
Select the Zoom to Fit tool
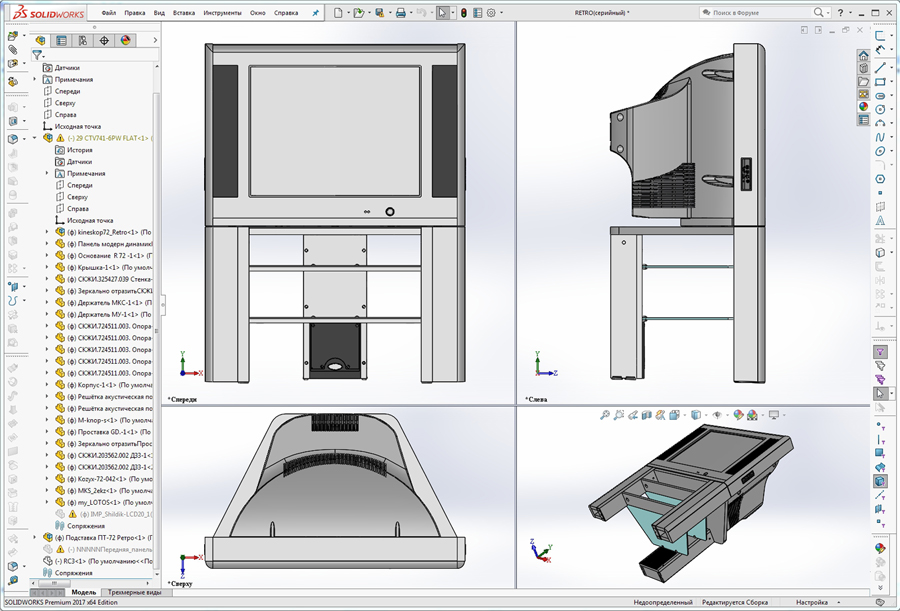[605, 412]
